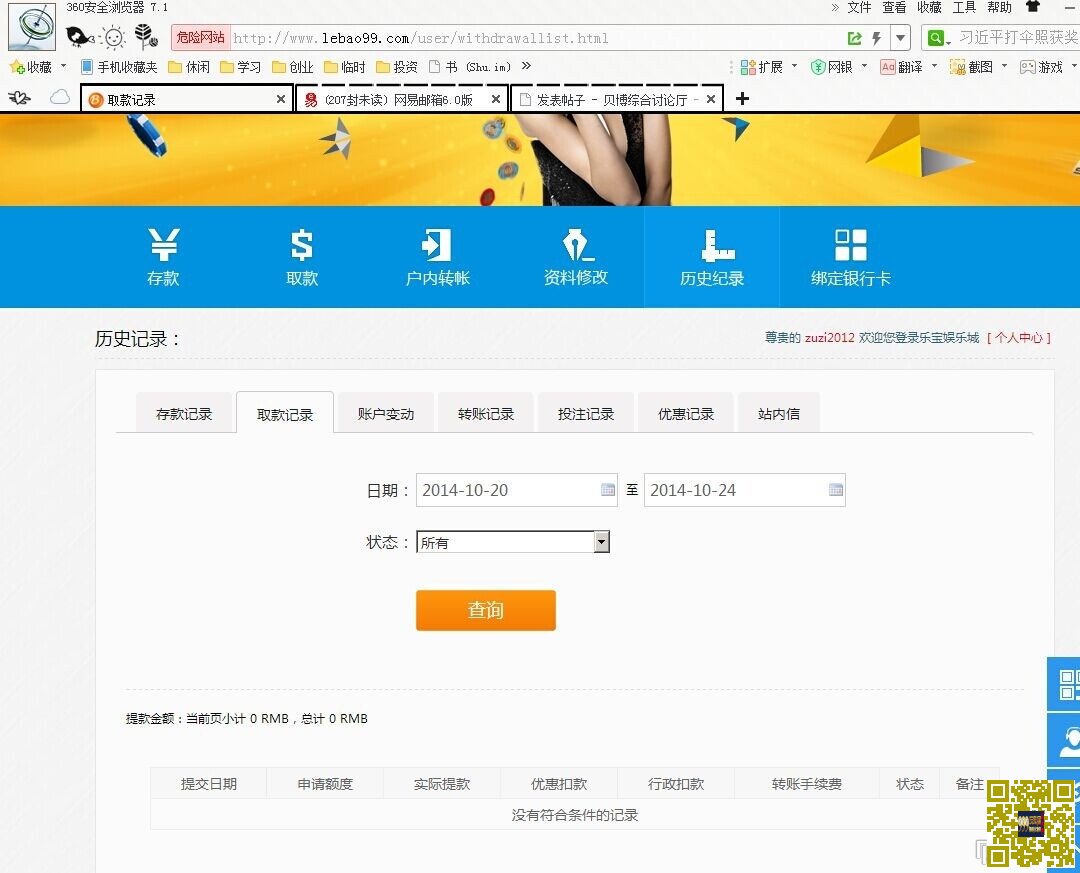Click the skin shirt icon in title bar
The width and height of the screenshot is (1080, 873).
(x=1032, y=7)
